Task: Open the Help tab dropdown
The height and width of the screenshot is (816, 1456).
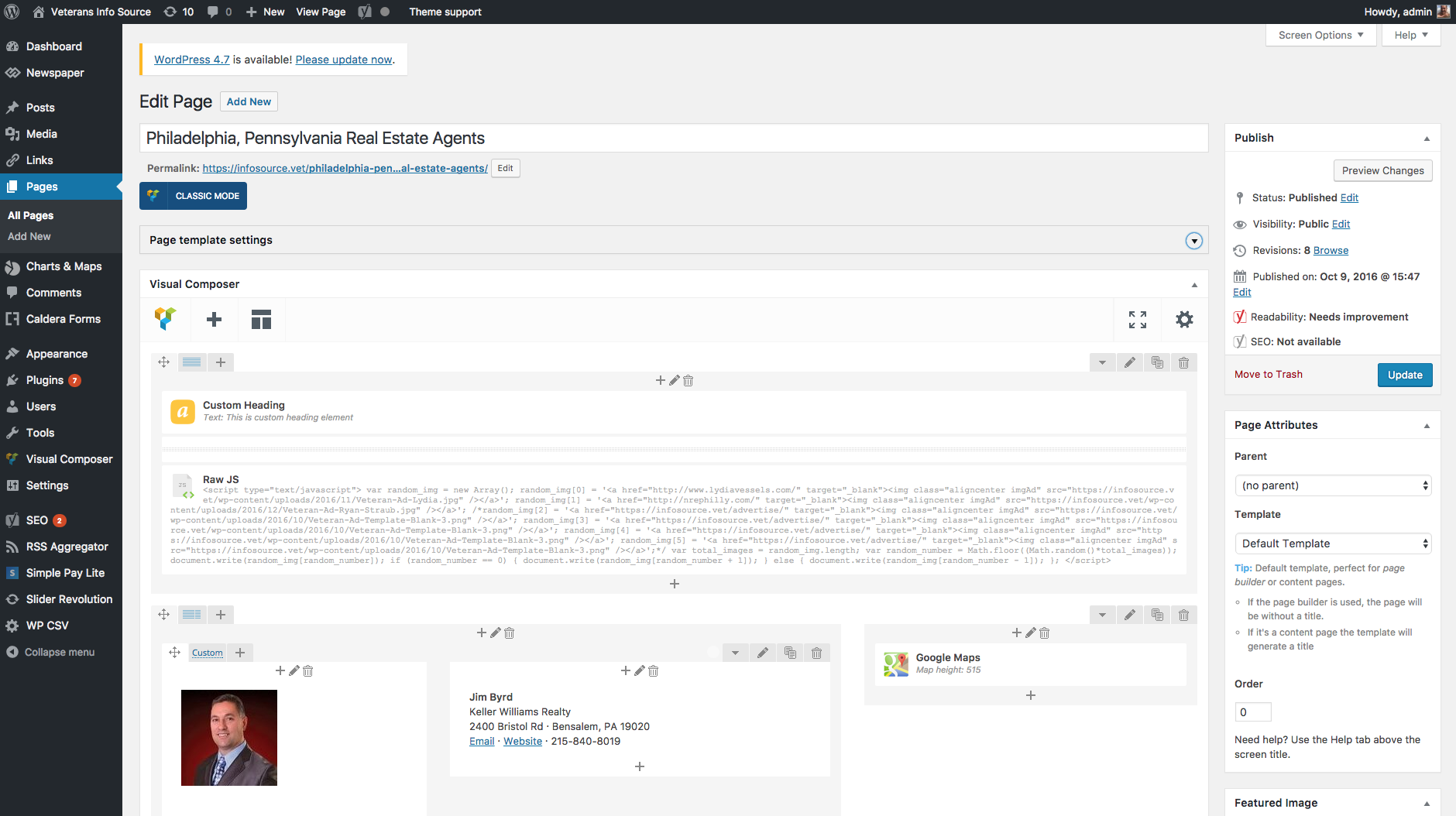Action: click(x=1411, y=35)
